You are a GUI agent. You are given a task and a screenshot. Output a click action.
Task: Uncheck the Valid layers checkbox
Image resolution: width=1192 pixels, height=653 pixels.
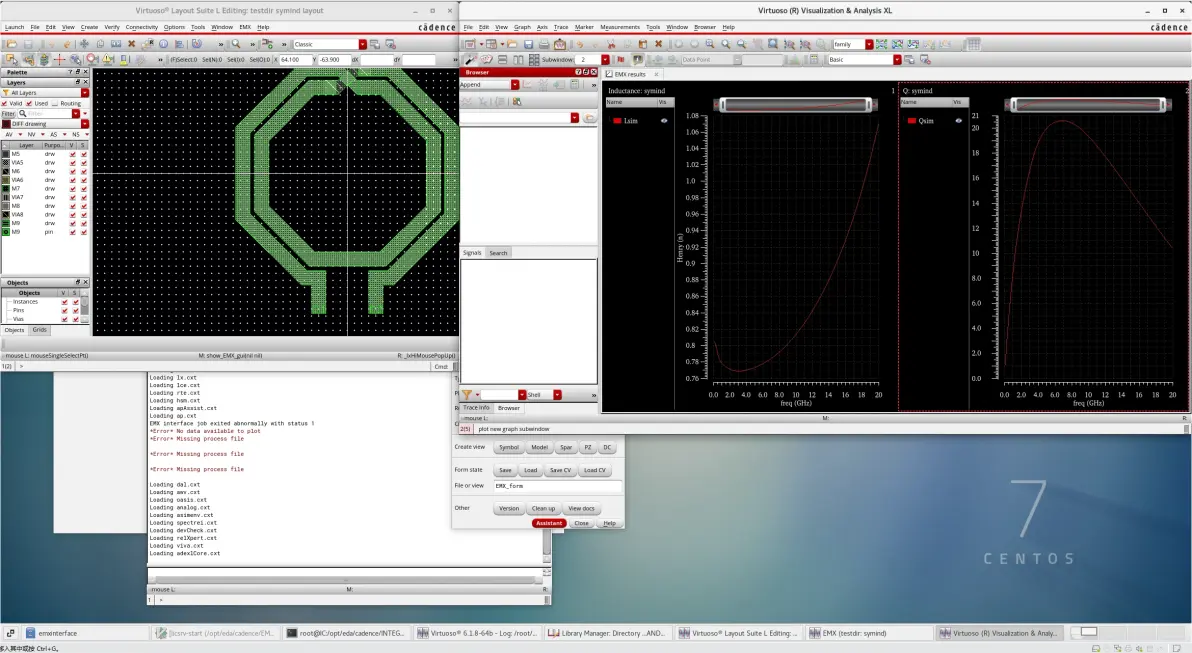tap(5, 103)
